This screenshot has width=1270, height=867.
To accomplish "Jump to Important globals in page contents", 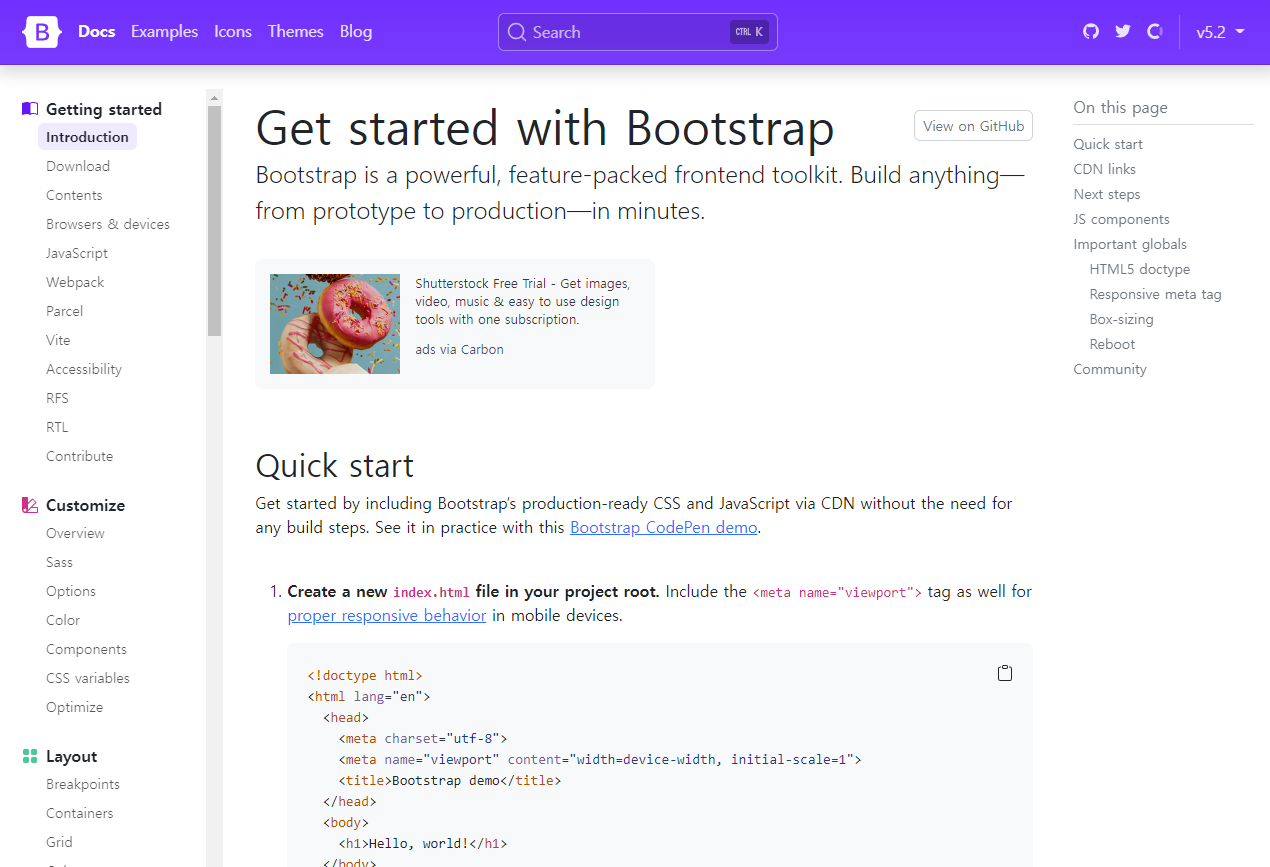I will [1130, 244].
